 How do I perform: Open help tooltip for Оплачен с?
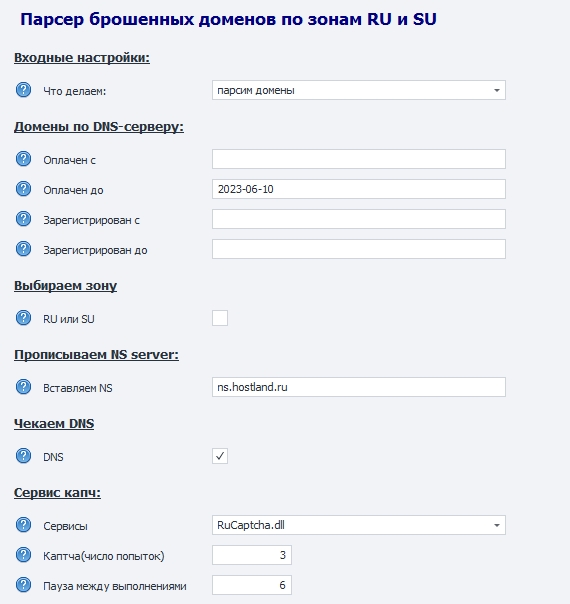(23, 159)
